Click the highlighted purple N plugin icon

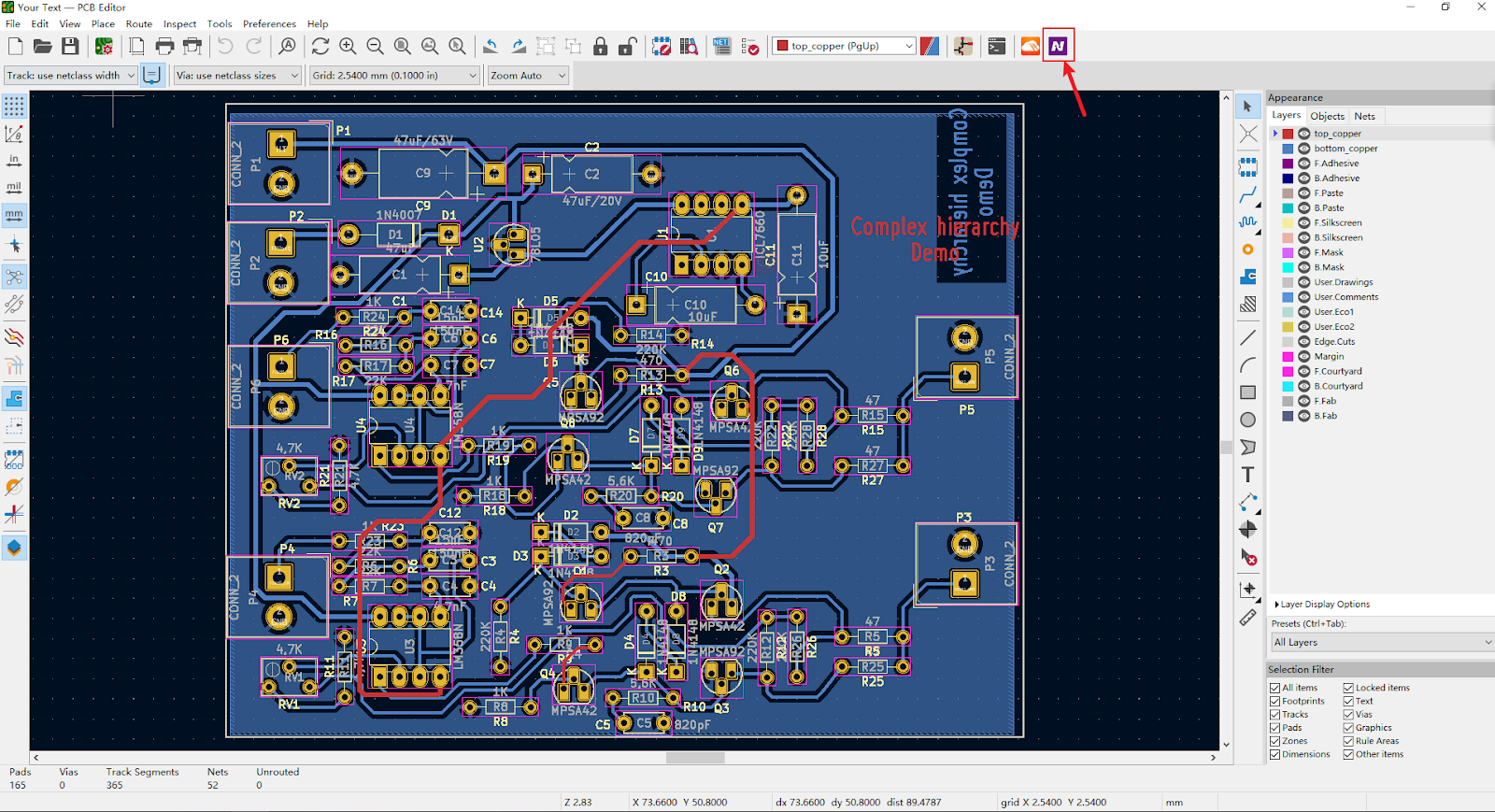click(1058, 46)
